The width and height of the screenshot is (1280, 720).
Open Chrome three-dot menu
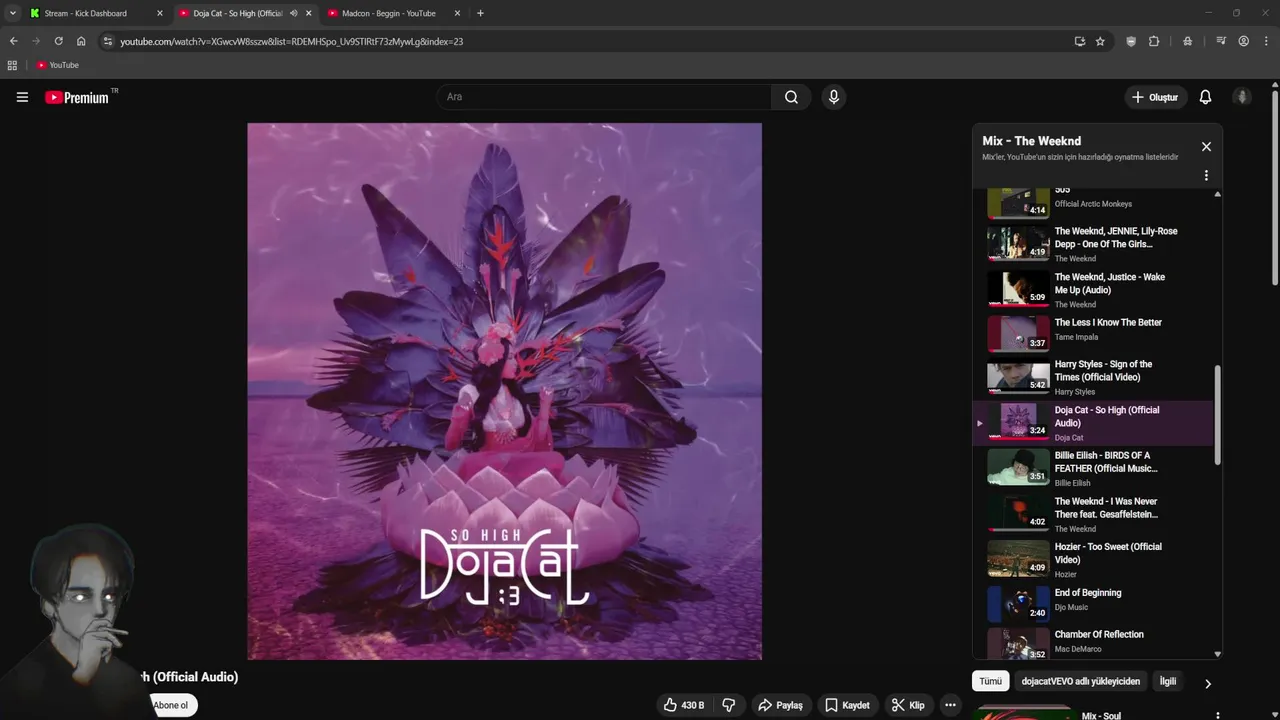1266,41
